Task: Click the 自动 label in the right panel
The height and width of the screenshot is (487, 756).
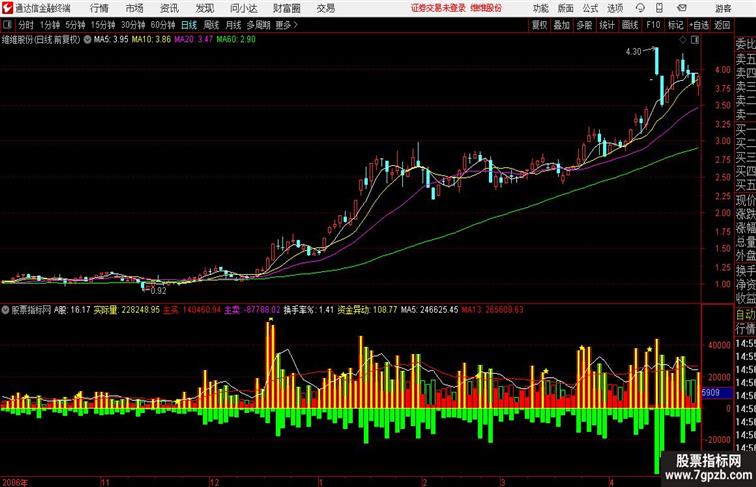Action: coord(745,314)
